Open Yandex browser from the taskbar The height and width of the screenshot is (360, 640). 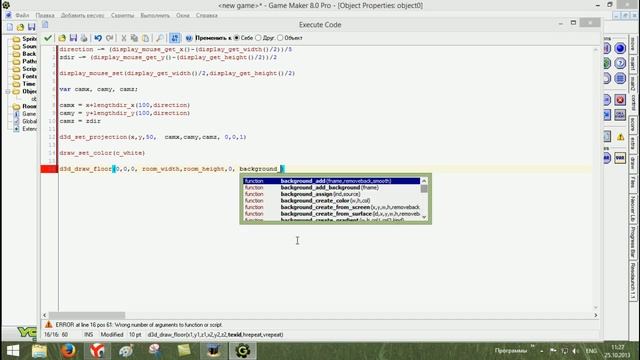click(x=97, y=351)
